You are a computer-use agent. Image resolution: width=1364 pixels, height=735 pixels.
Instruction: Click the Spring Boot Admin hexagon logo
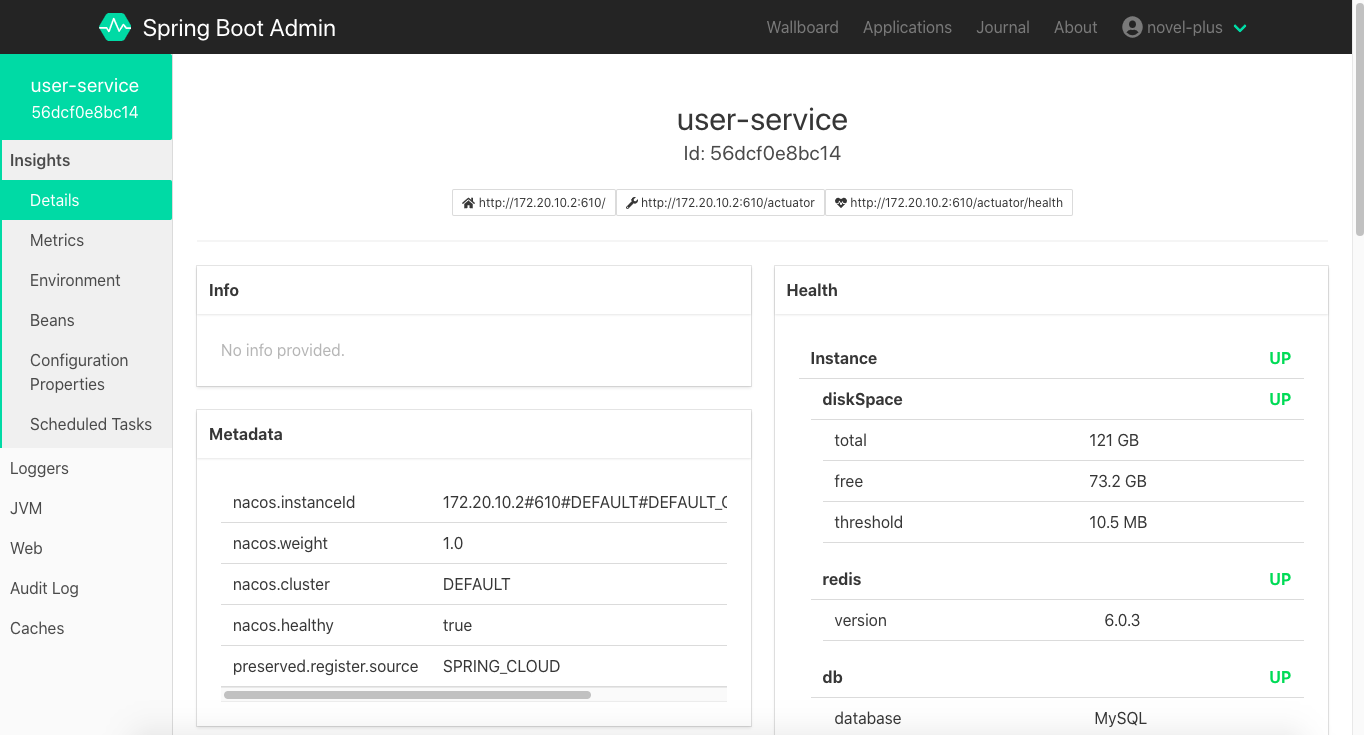(x=115, y=27)
